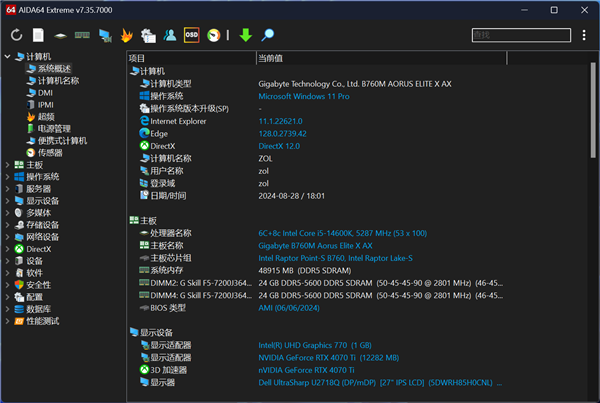This screenshot has width=600, height=403.
Task: Open the AMI (06/06/2024) BIOS link
Action: pos(289,308)
